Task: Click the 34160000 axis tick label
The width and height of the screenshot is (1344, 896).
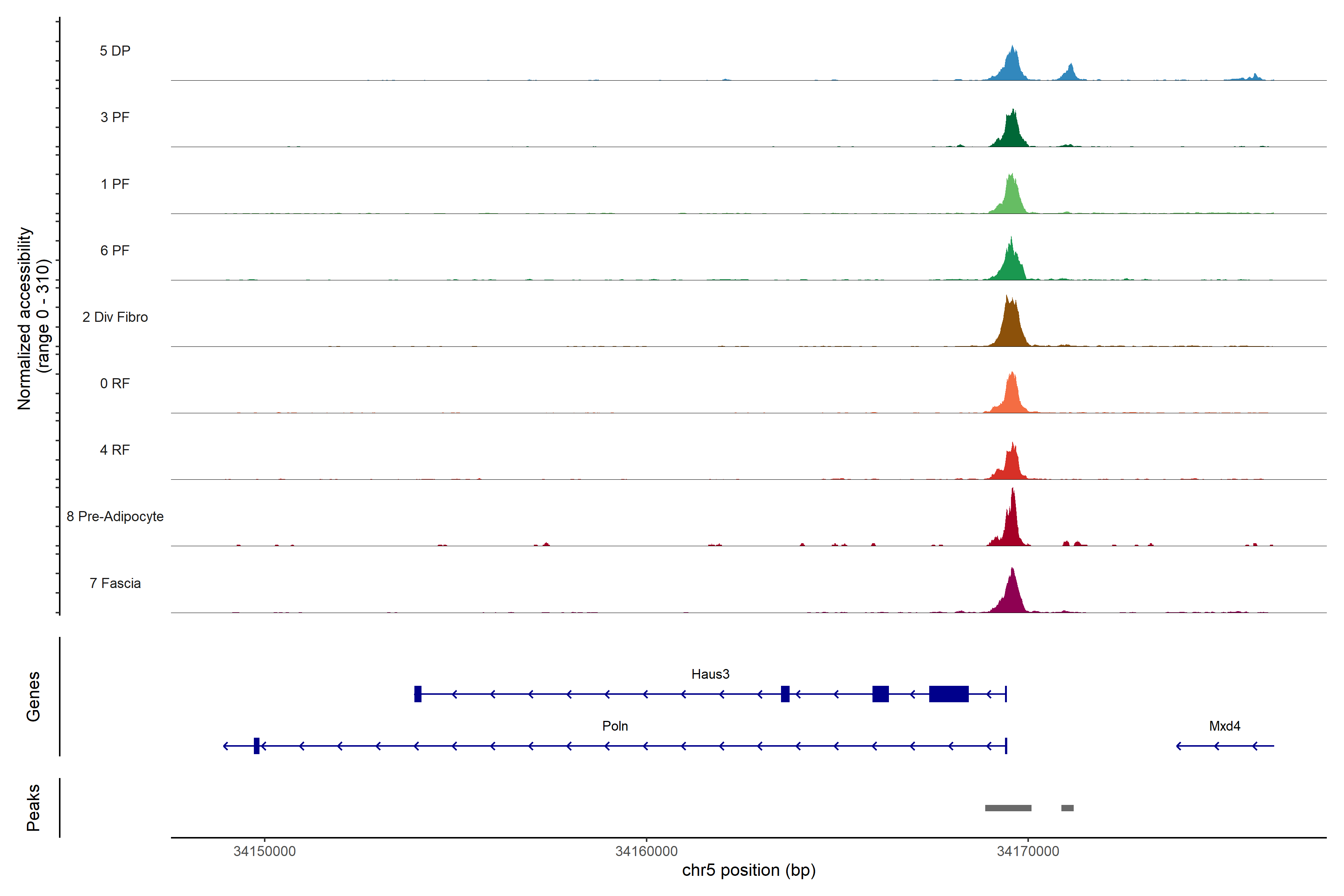Action: 646,852
